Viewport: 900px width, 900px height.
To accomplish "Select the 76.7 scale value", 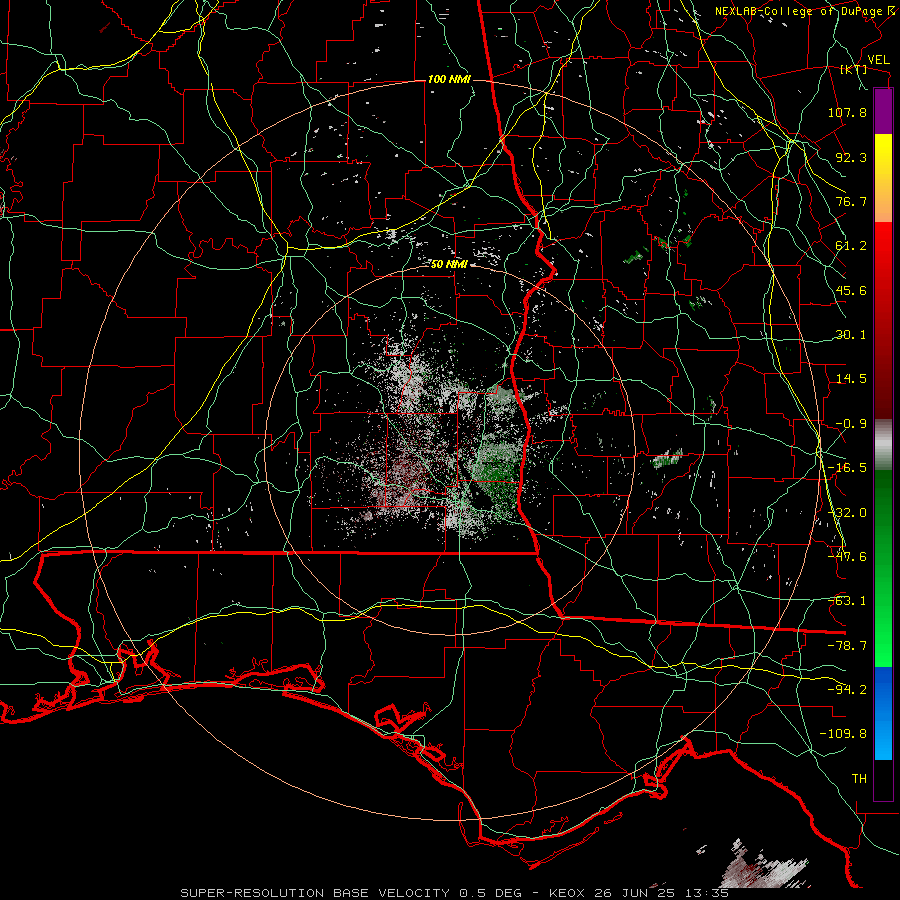I will point(851,201).
